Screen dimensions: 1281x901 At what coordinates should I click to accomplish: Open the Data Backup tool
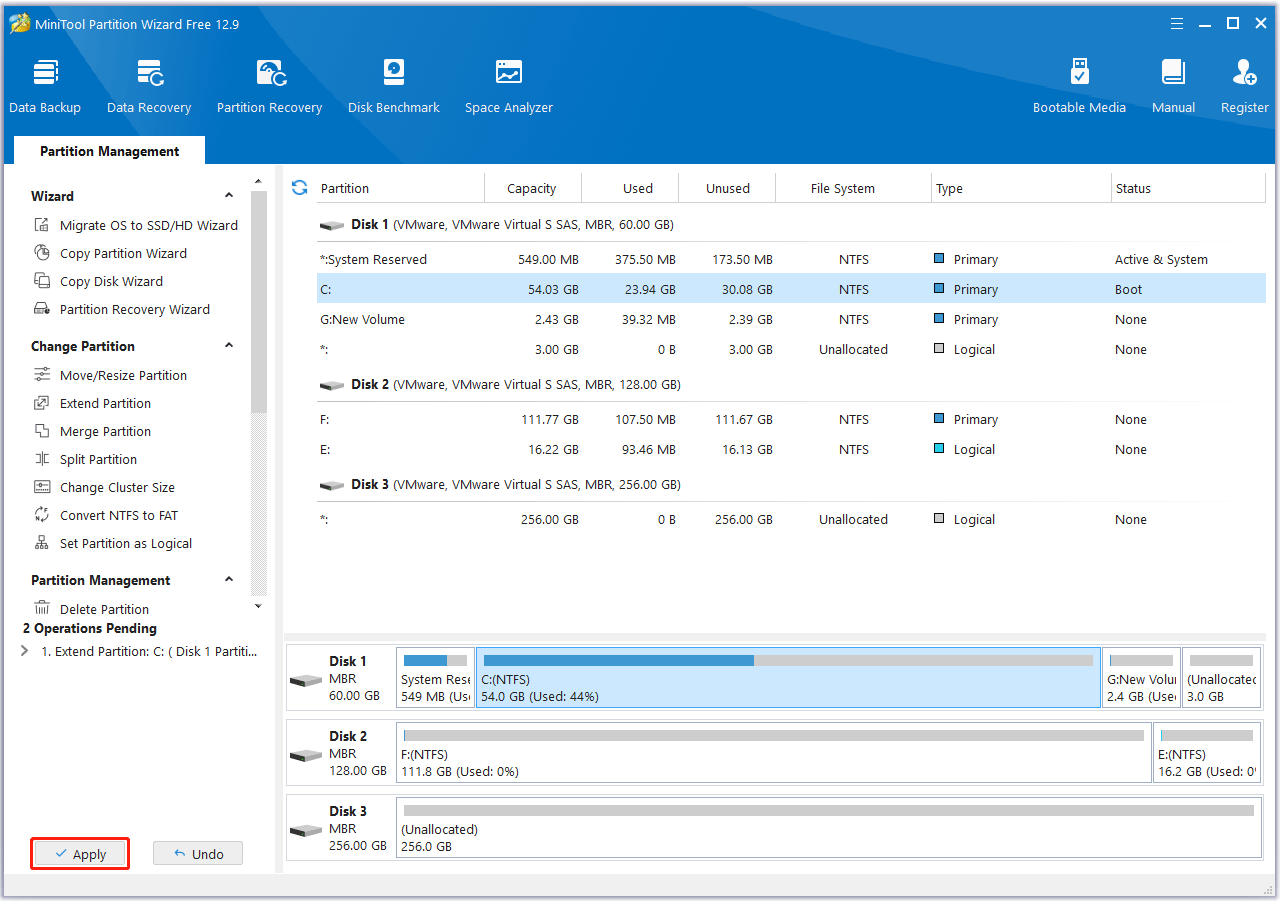[45, 87]
